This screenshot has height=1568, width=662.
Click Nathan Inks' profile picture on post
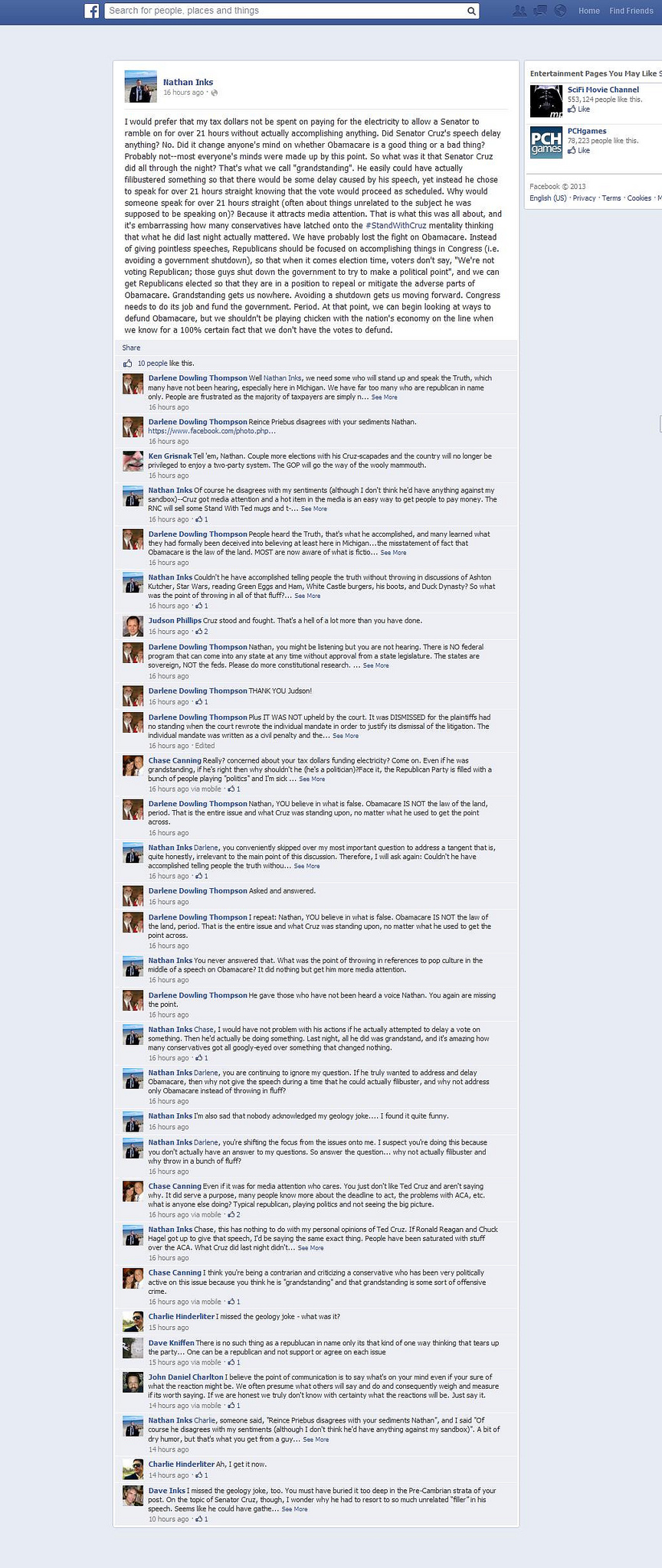pos(140,87)
